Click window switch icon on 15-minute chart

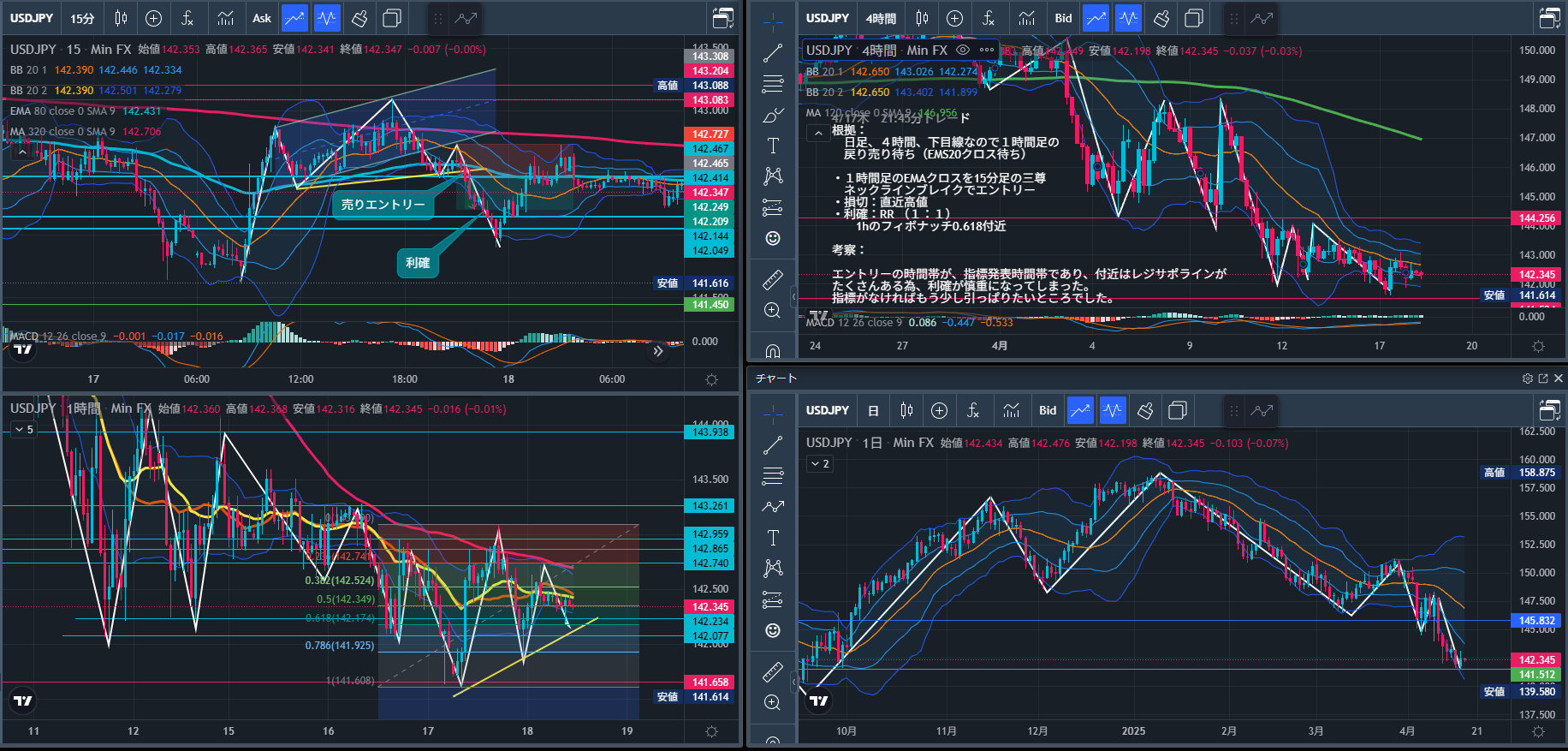(723, 18)
